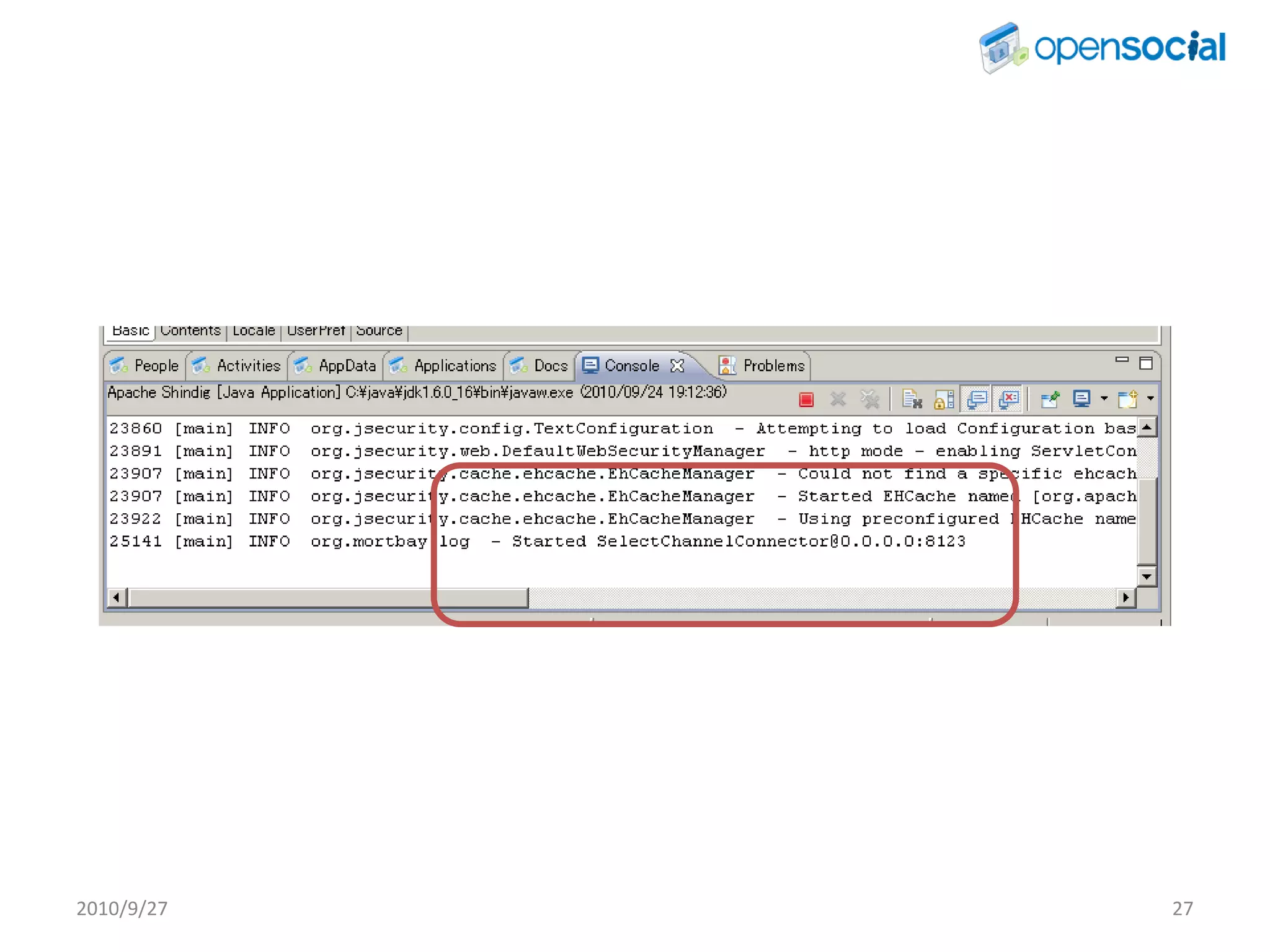Select the AppData tab

(x=335, y=366)
